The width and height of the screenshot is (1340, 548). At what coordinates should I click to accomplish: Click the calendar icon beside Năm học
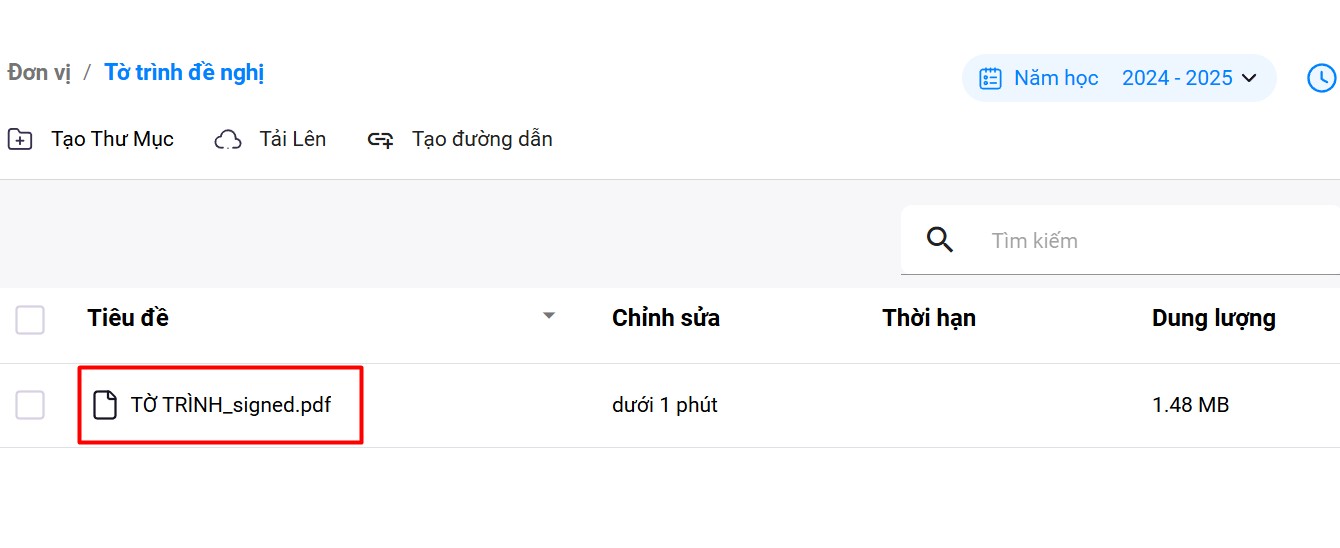coord(990,78)
